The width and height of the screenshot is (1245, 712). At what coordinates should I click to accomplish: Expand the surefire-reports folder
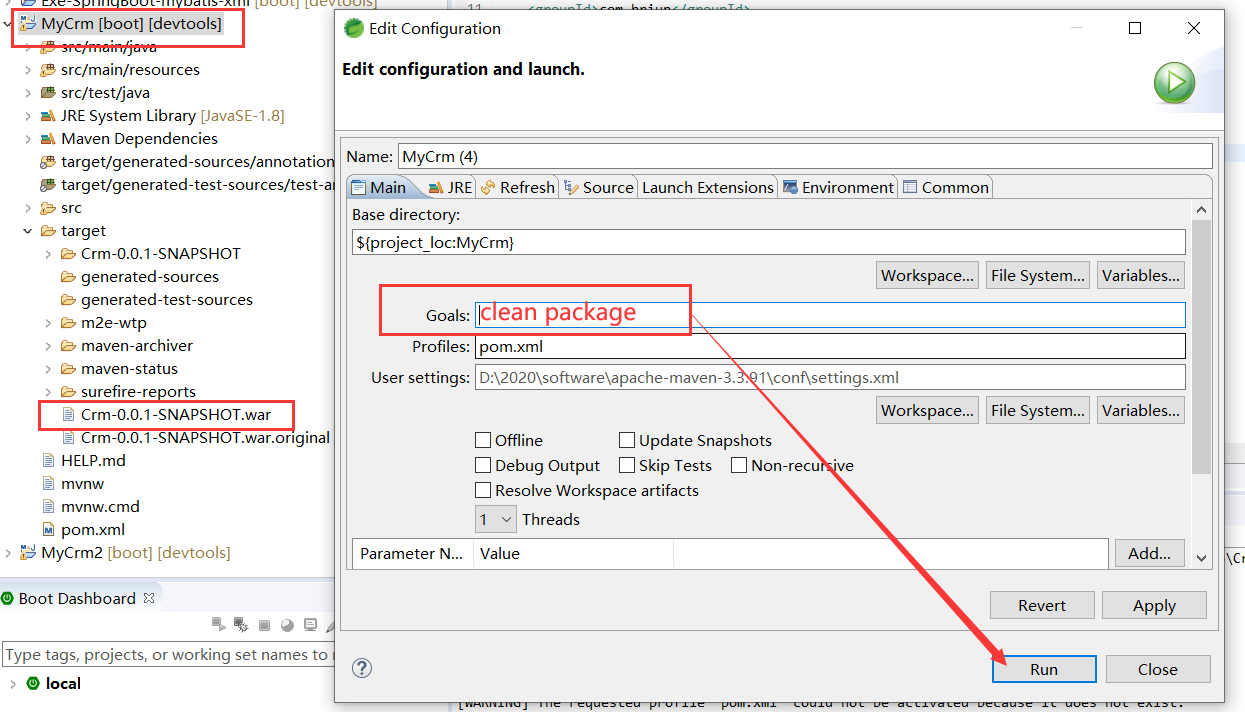click(x=48, y=391)
